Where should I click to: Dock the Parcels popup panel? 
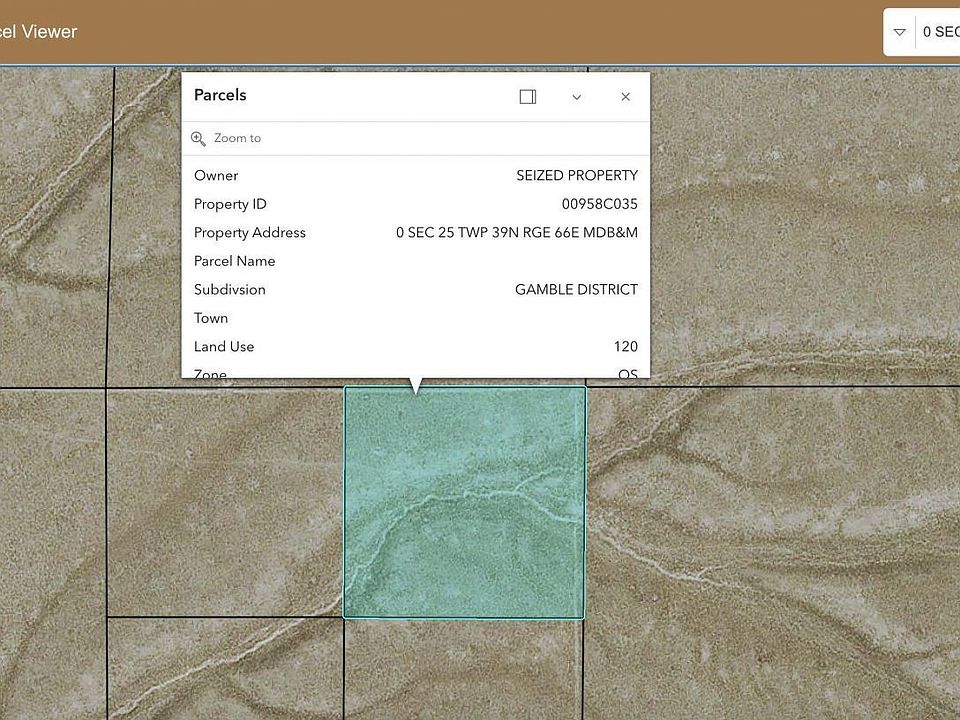(528, 97)
